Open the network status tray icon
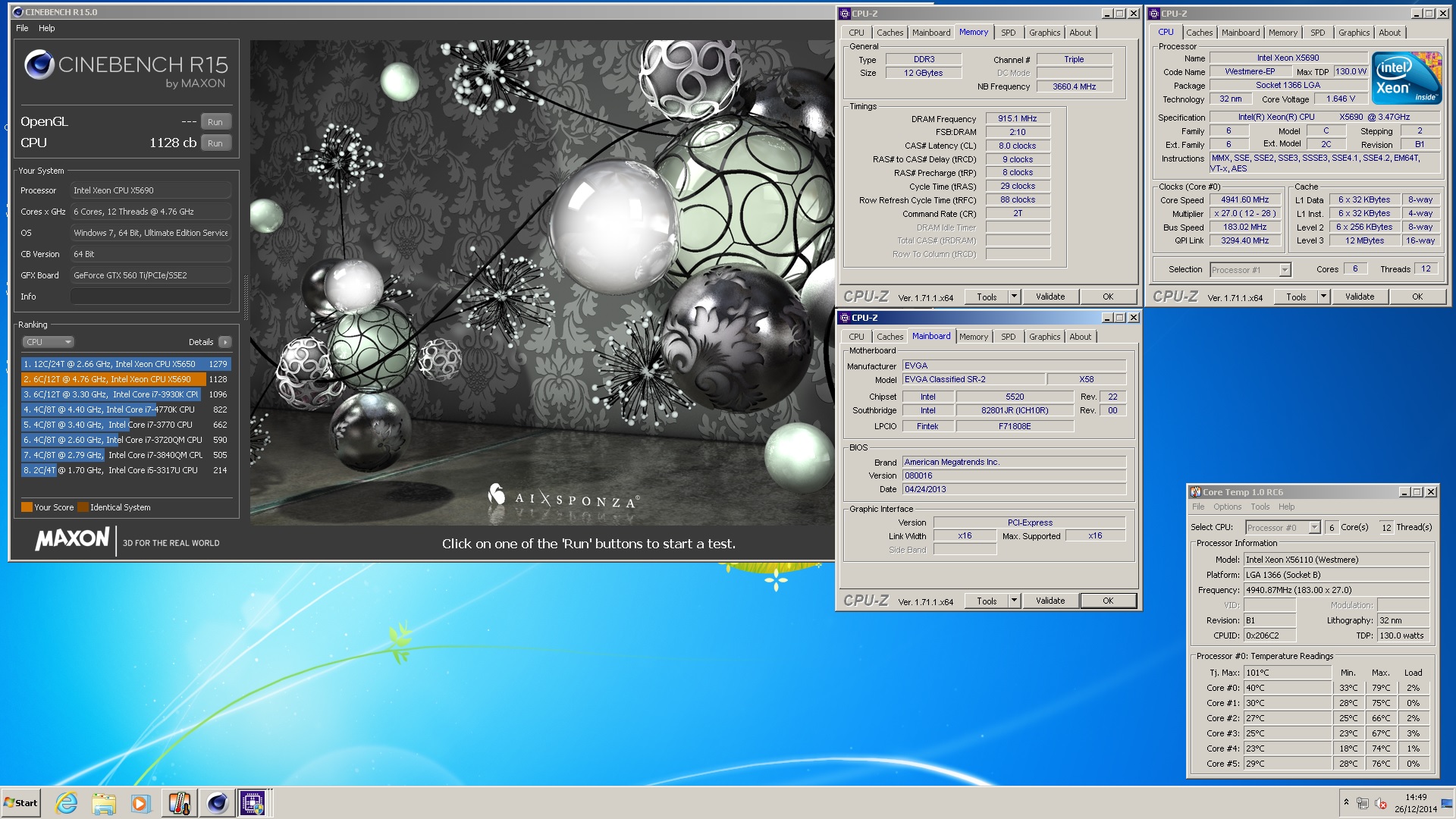The height and width of the screenshot is (819, 1456). click(1363, 803)
